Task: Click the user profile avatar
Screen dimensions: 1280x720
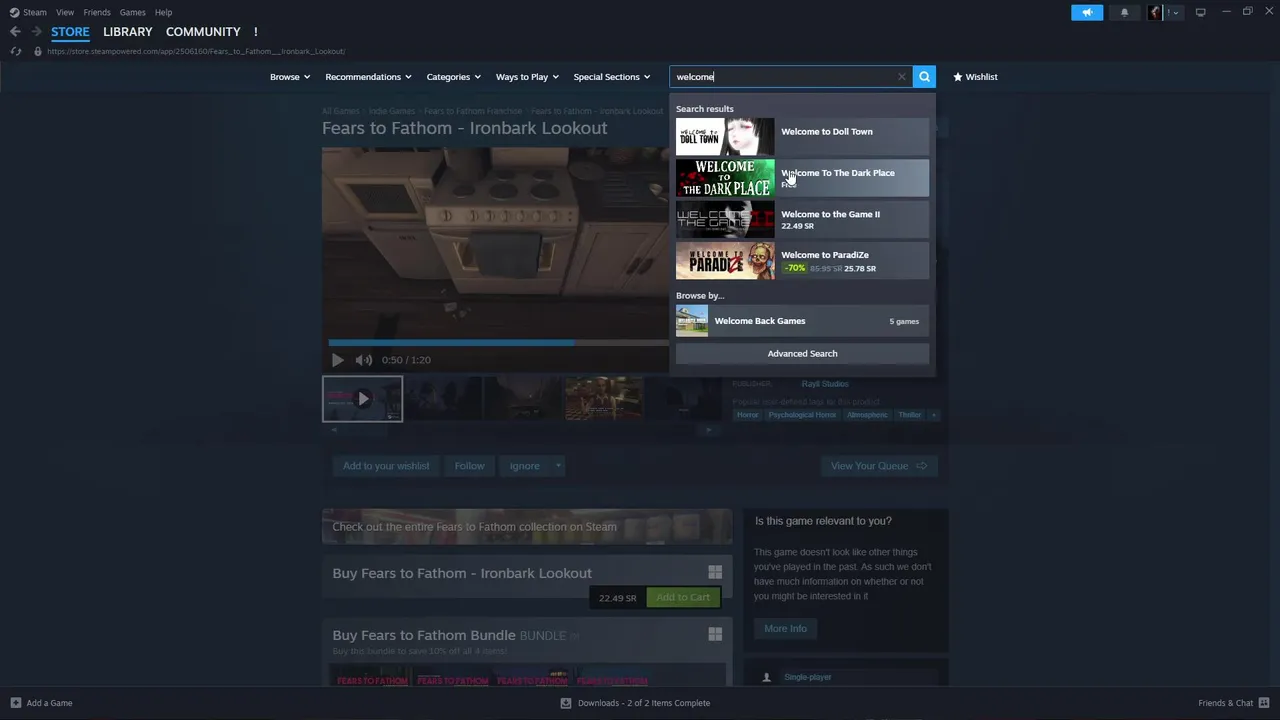Action: click(1156, 12)
